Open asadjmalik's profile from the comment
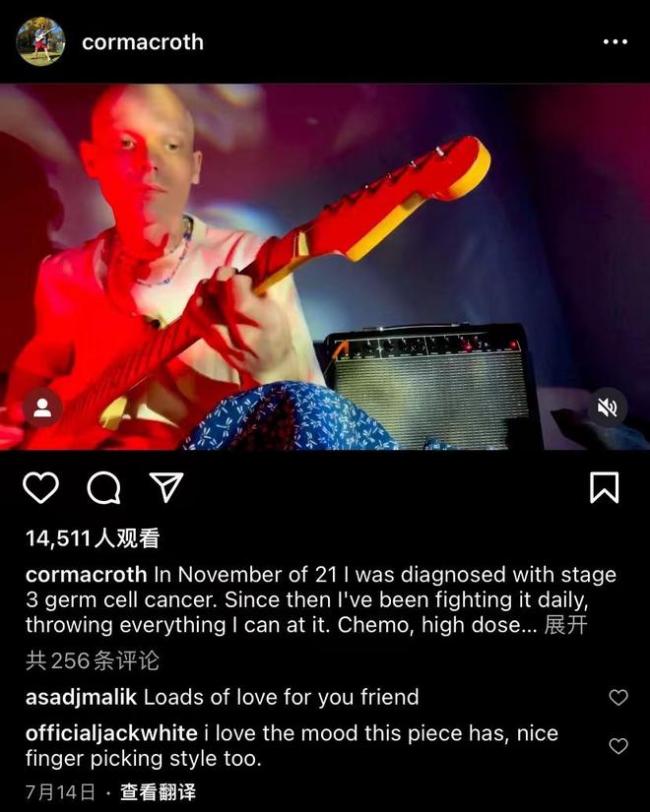 pyautogui.click(x=81, y=697)
